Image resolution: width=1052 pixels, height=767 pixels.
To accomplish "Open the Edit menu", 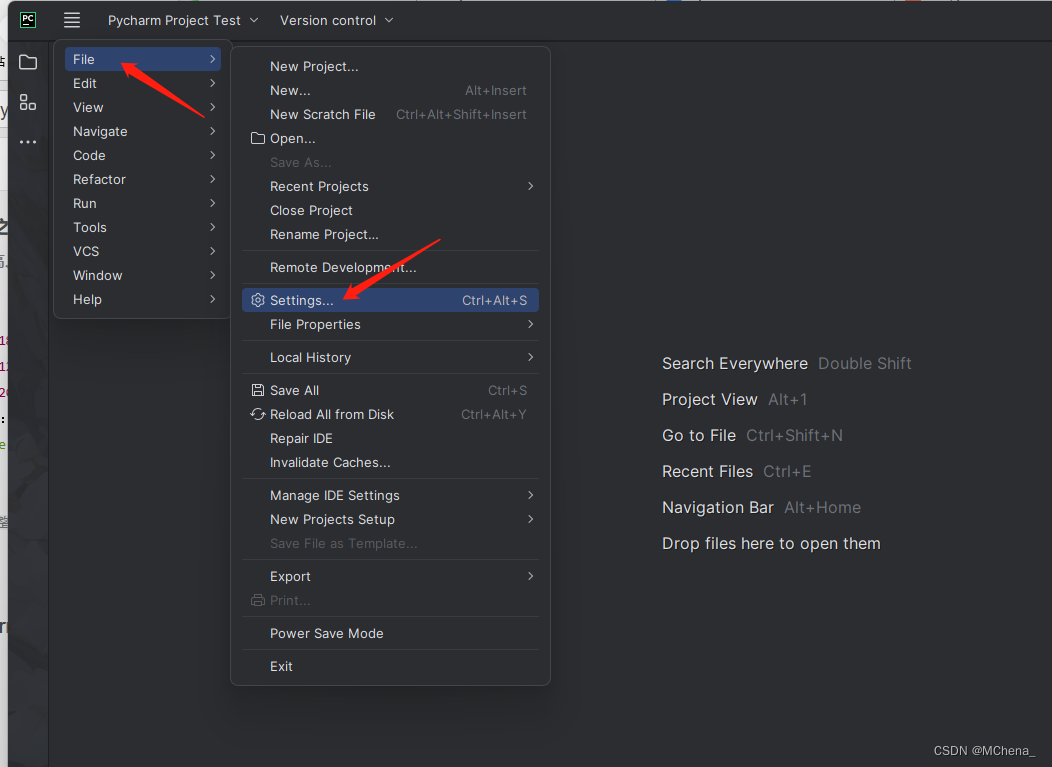I will click(143, 83).
